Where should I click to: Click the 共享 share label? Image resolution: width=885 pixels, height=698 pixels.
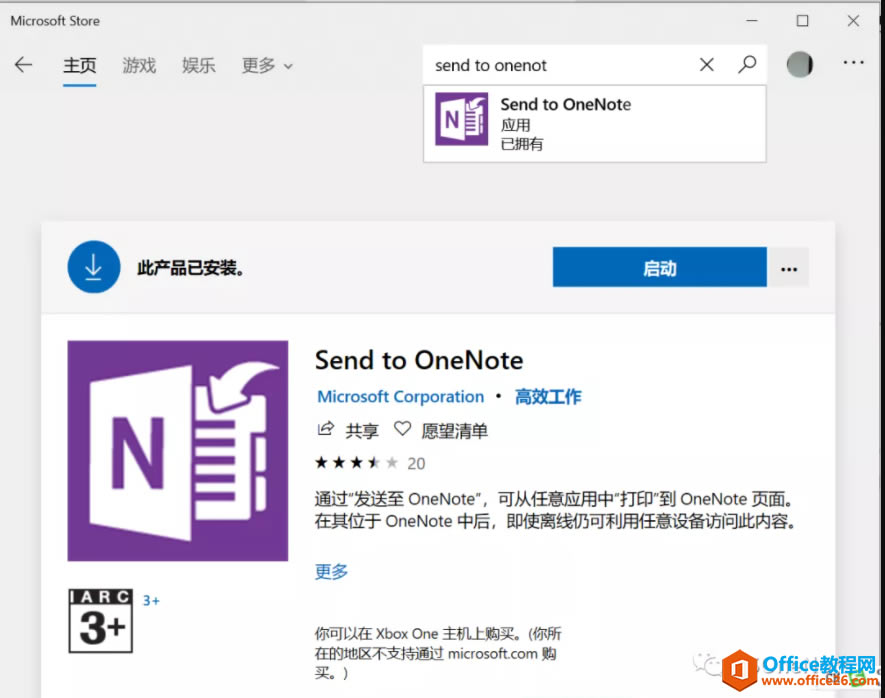(x=362, y=431)
